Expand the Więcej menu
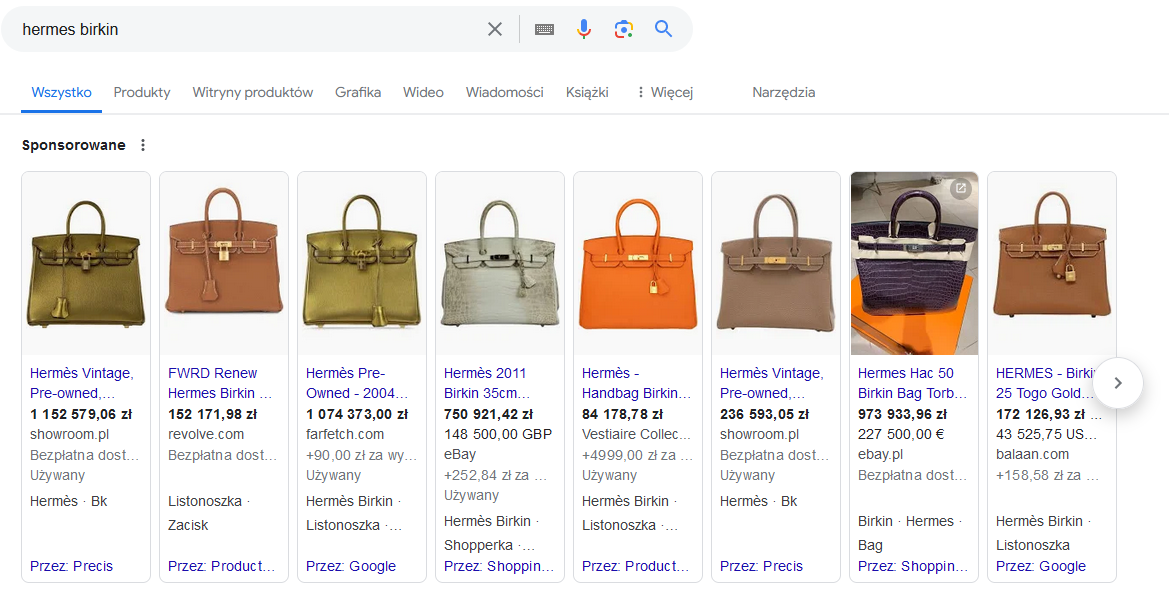 (664, 92)
